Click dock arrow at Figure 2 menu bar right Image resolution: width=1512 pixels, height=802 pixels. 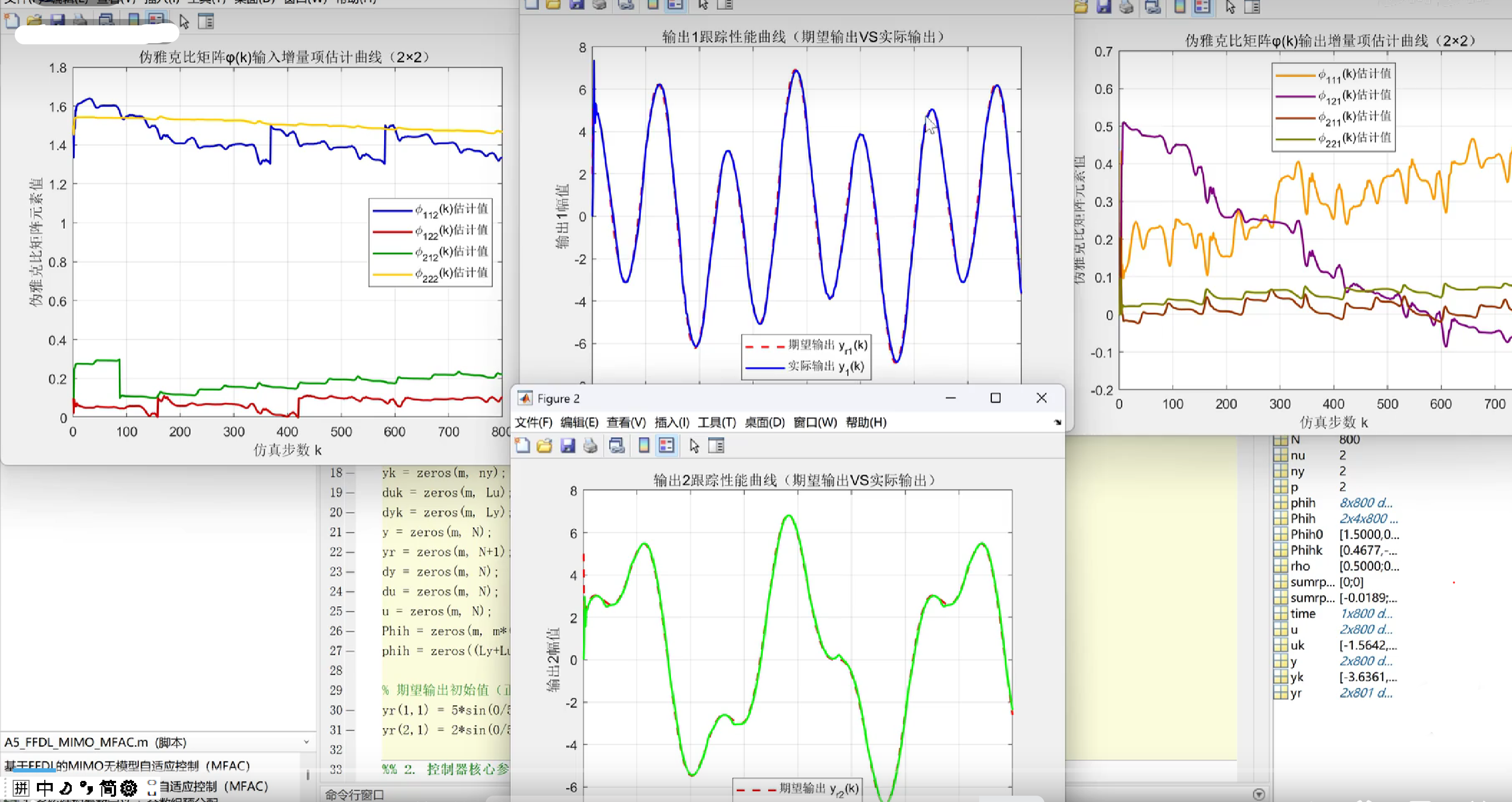1057,422
